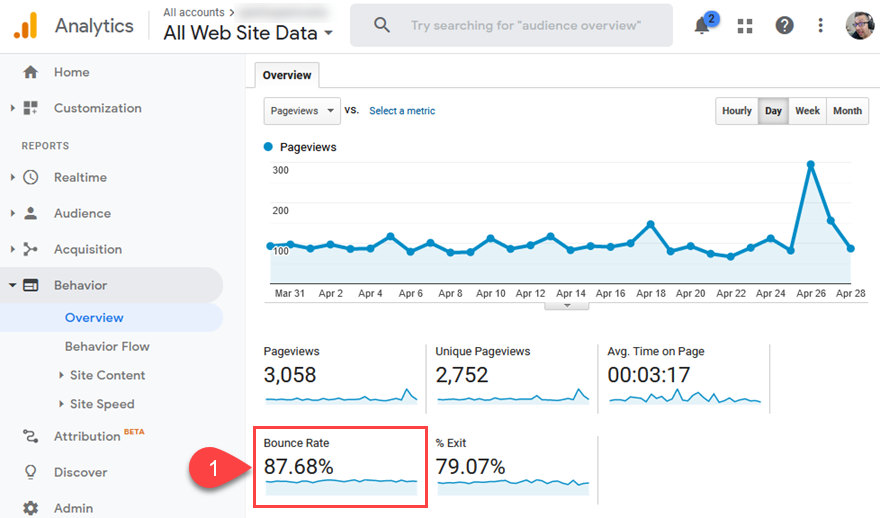Switch chart to Hourly view

[736, 111]
